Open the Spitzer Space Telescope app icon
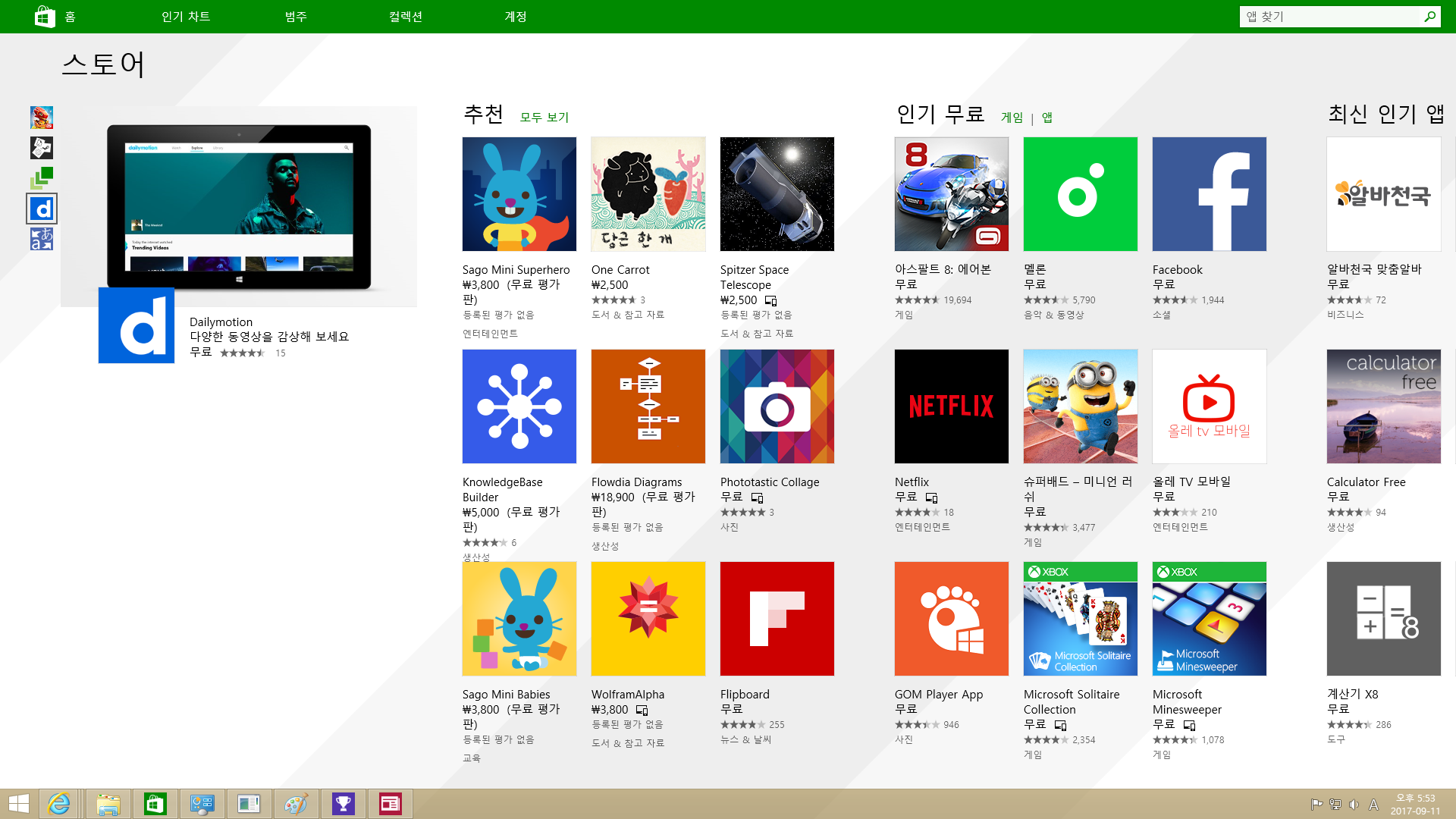 777,194
